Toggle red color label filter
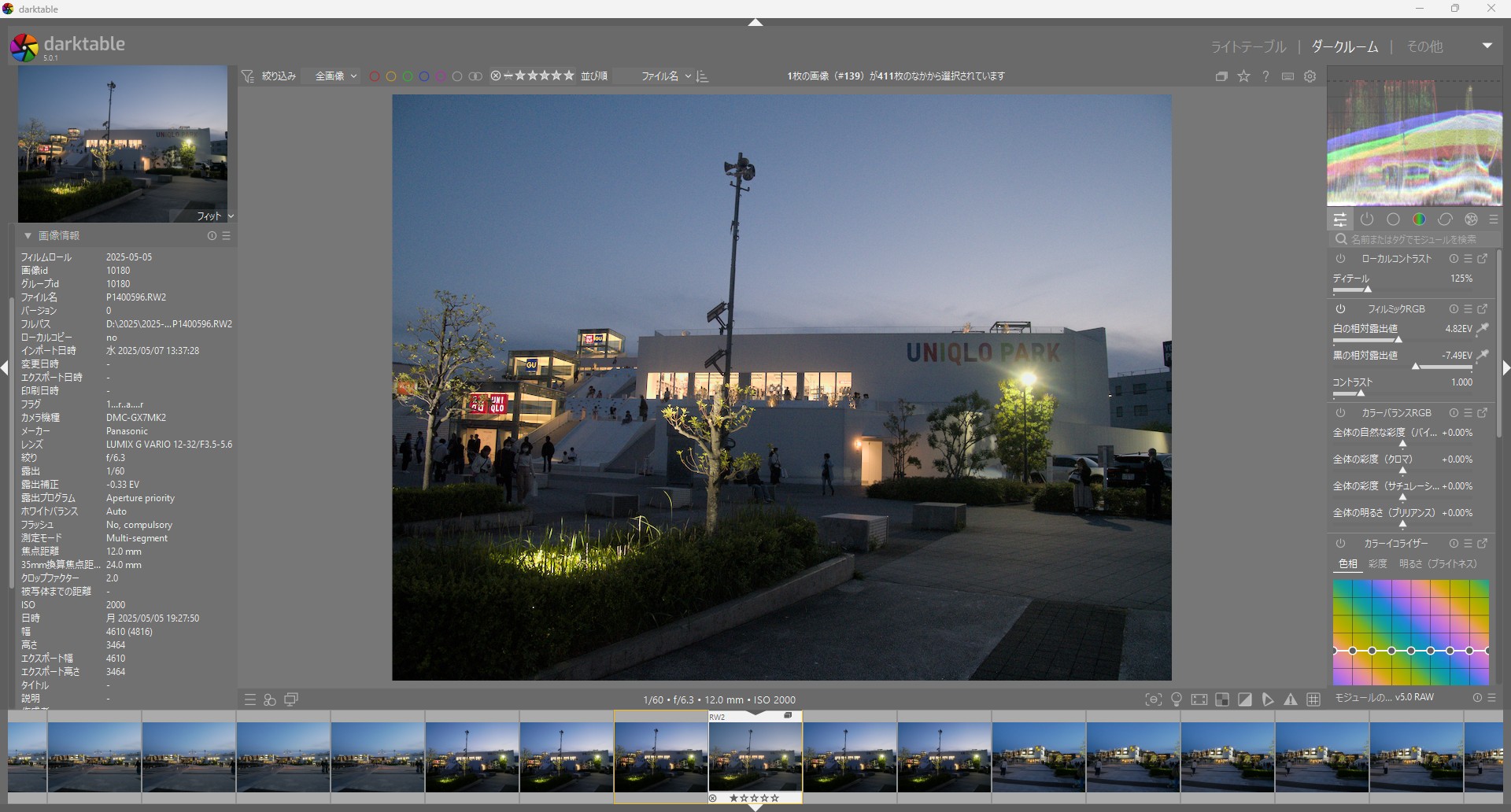Screen dimensions: 1511x812 pyautogui.click(x=375, y=76)
